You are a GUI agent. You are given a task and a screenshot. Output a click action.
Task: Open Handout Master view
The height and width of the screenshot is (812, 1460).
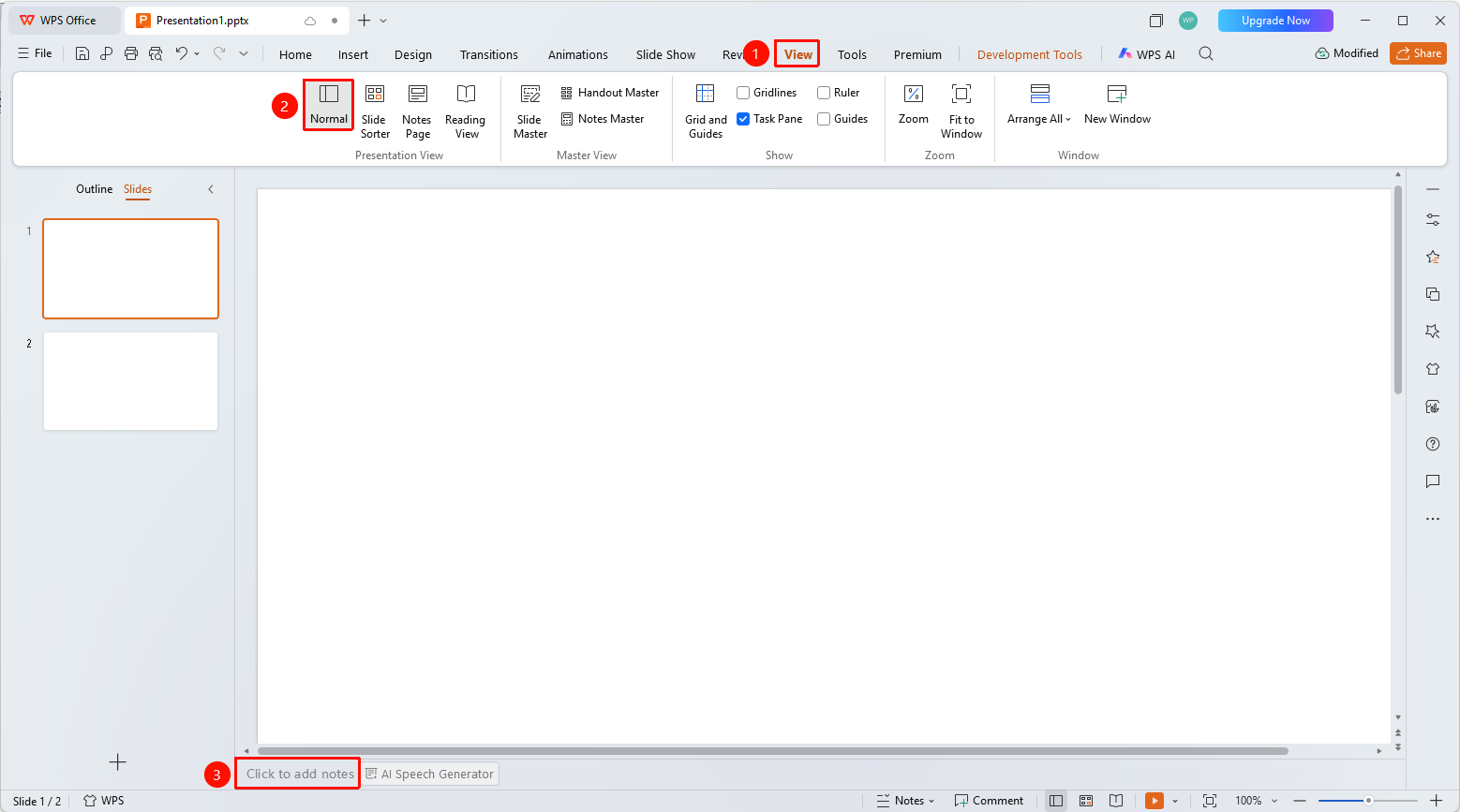(610, 93)
